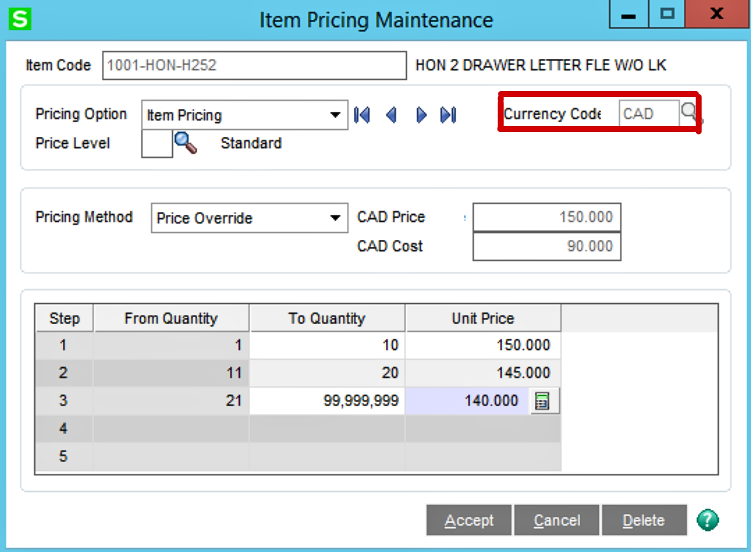Go to first pricing record

362,115
